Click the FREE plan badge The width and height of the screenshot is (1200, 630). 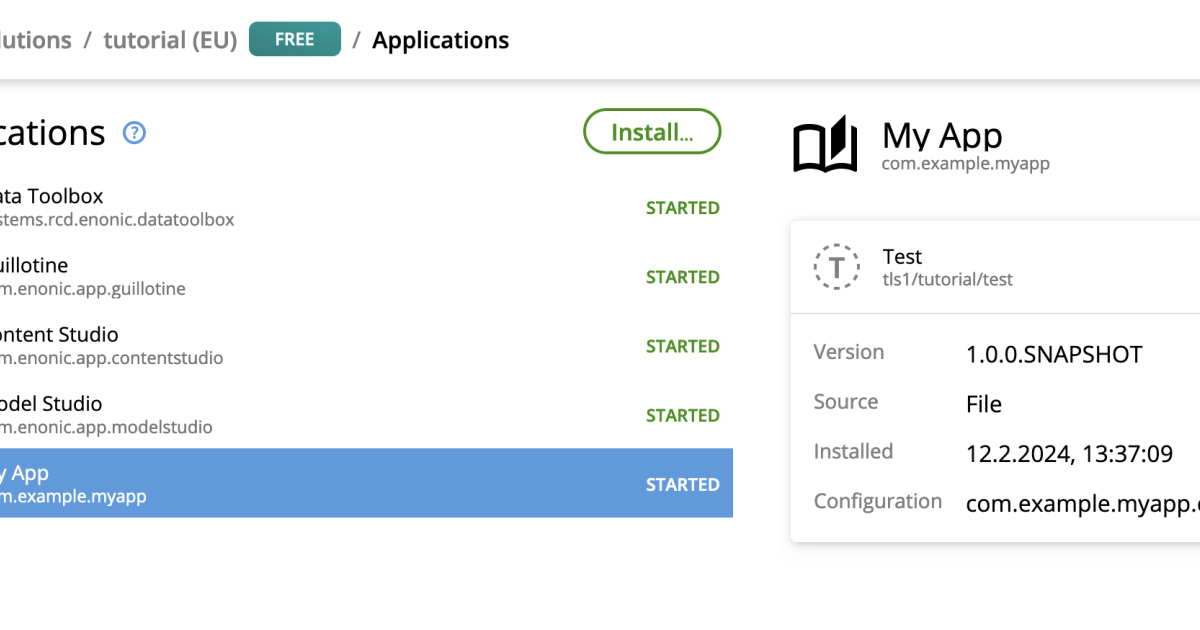[294, 39]
